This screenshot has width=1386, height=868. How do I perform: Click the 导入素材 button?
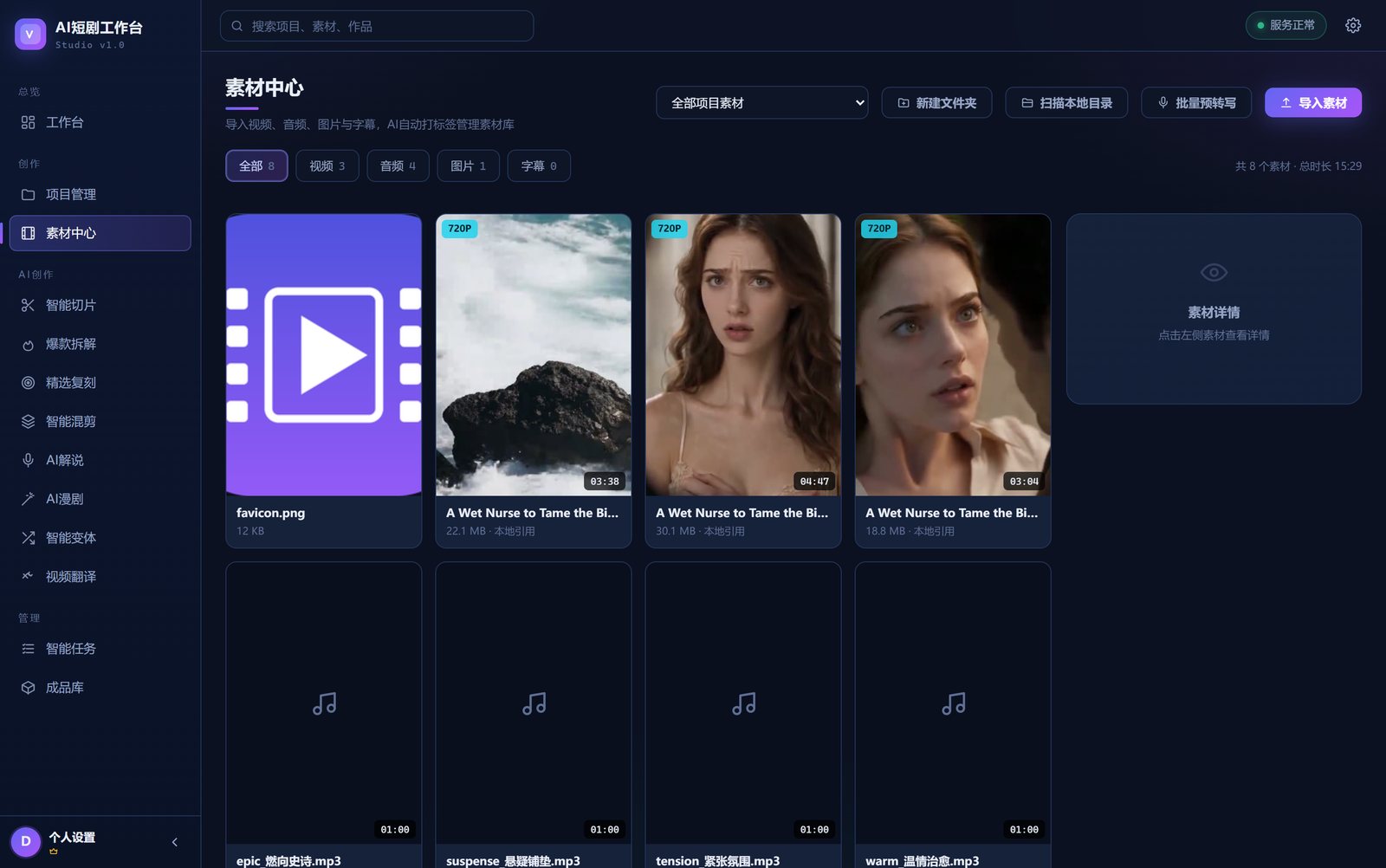click(x=1313, y=103)
